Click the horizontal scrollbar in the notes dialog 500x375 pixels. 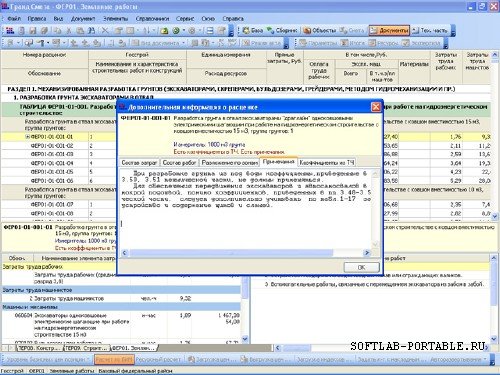click(x=246, y=253)
